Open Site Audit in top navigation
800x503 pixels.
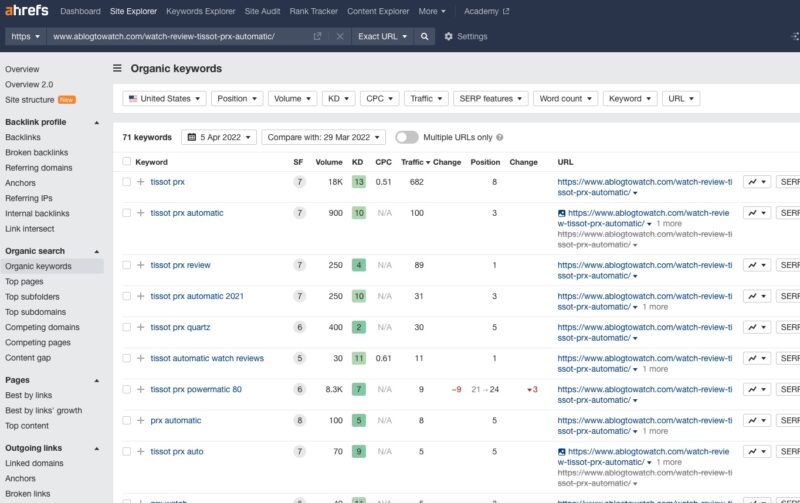tap(262, 11)
